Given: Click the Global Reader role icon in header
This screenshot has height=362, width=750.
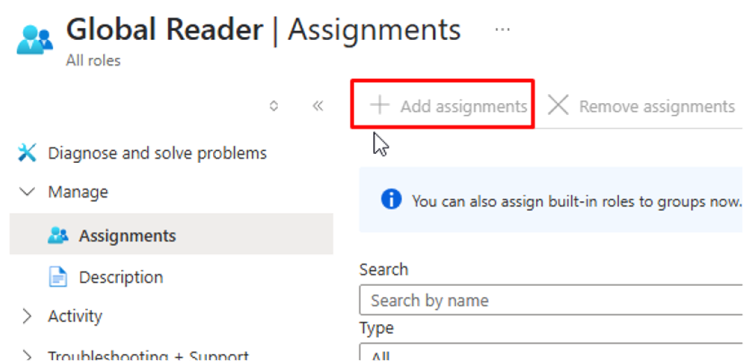Looking at the screenshot, I should (x=35, y=40).
